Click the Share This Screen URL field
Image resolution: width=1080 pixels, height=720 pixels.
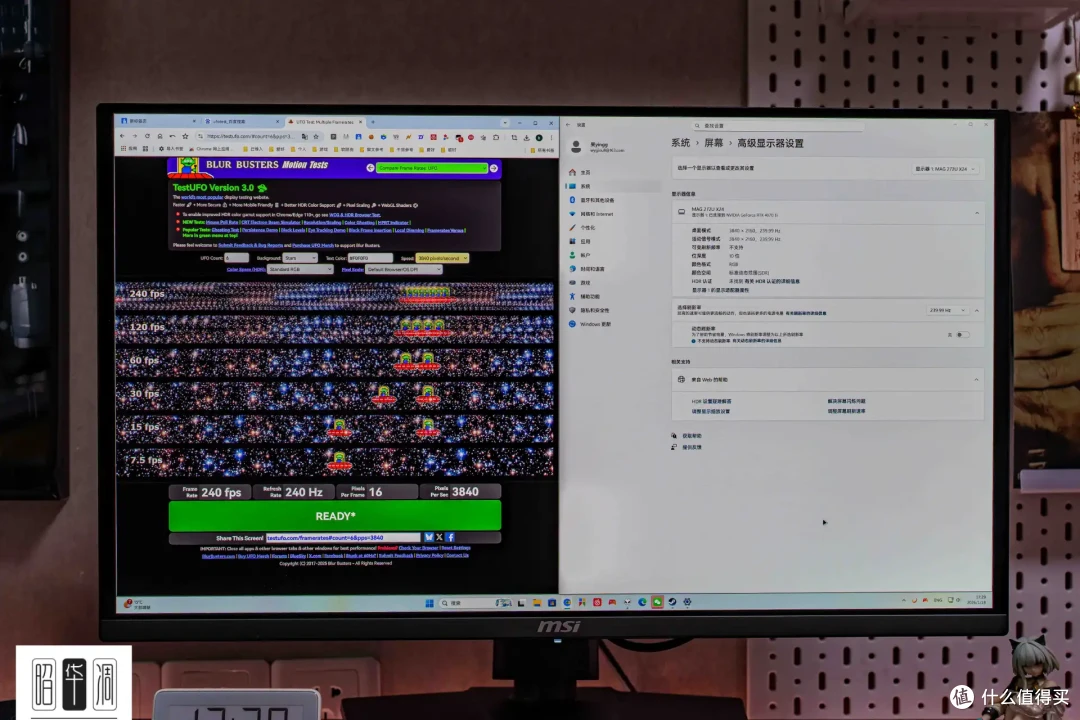343,537
